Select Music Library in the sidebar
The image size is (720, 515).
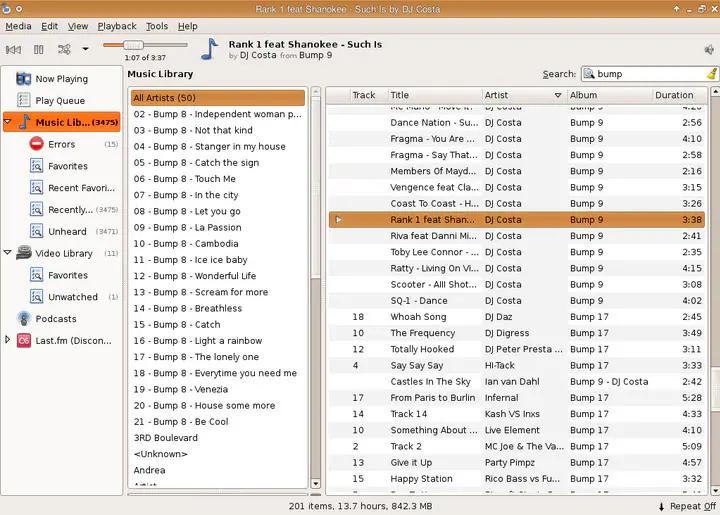(x=62, y=122)
